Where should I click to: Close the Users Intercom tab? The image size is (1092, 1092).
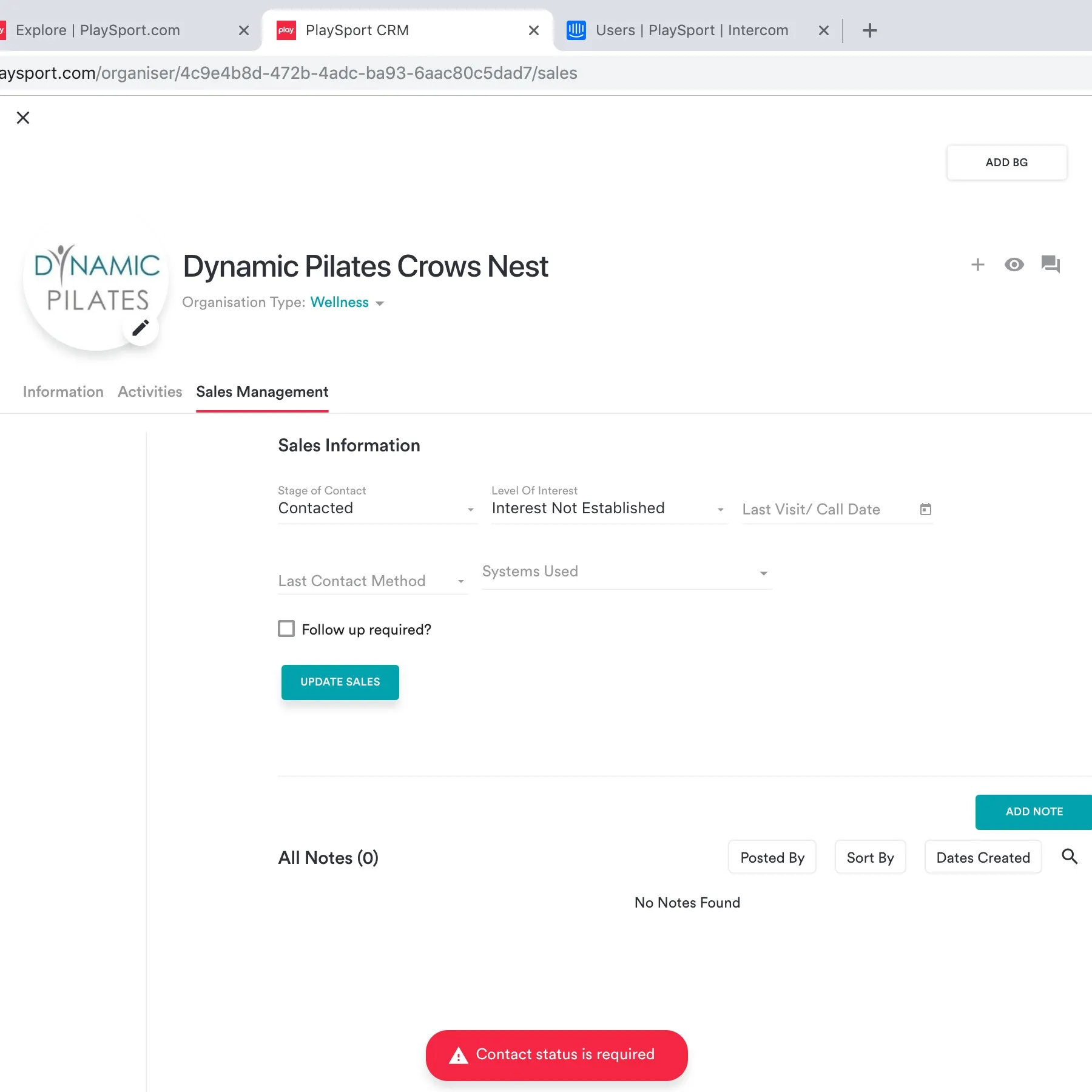point(823,30)
